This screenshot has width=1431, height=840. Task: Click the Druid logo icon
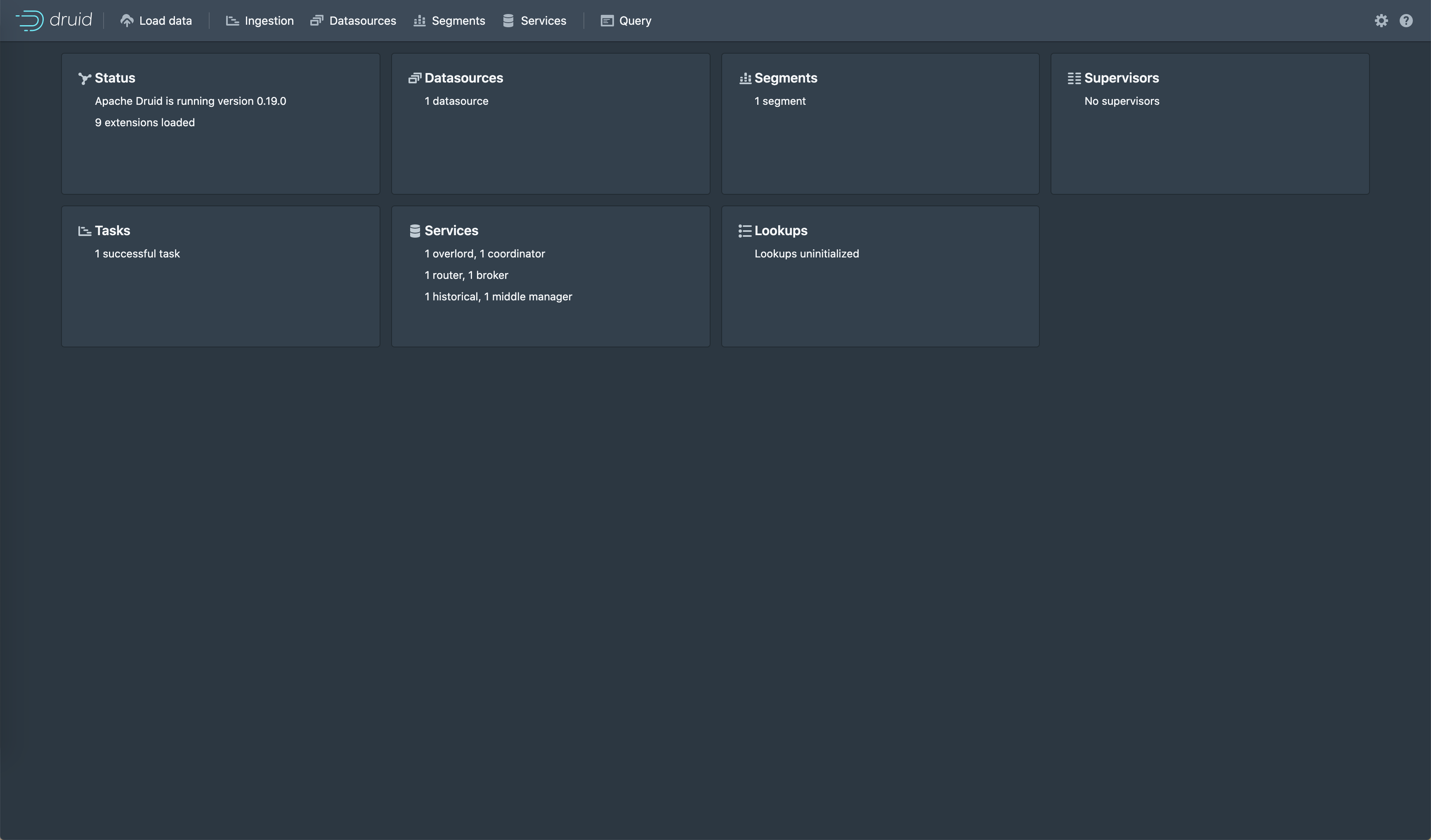pos(30,21)
